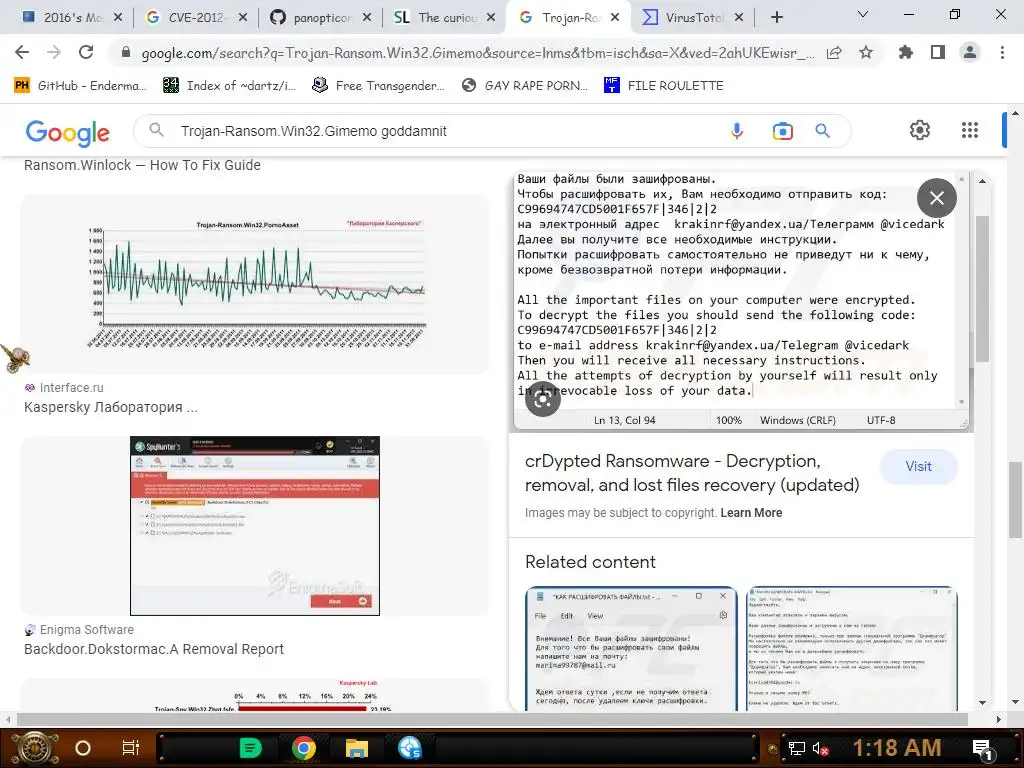
Task: Open the Google apps grid
Action: click(970, 130)
